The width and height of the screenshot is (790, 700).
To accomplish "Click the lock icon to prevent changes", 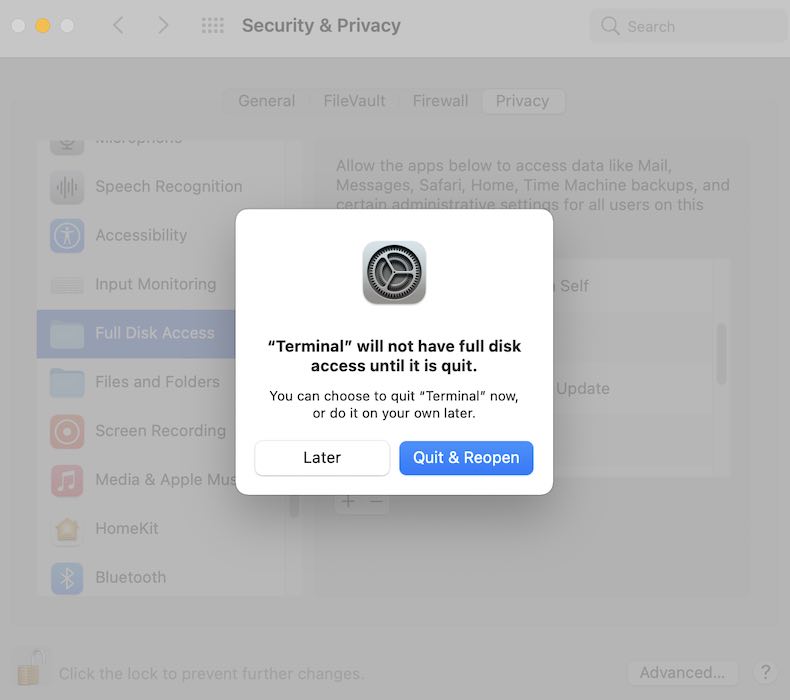I will pyautogui.click(x=29, y=668).
